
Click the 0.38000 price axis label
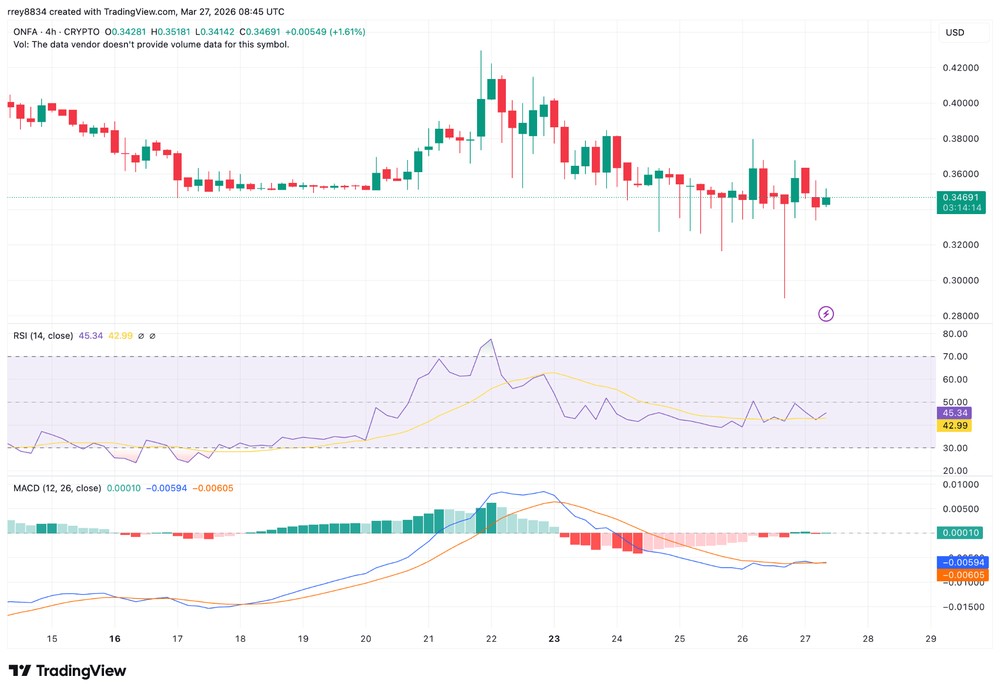[x=960, y=138]
